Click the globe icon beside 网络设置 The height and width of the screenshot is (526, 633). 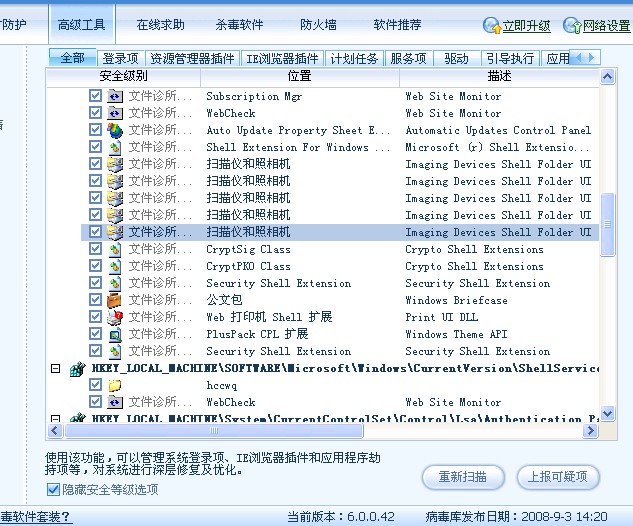pyautogui.click(x=572, y=25)
